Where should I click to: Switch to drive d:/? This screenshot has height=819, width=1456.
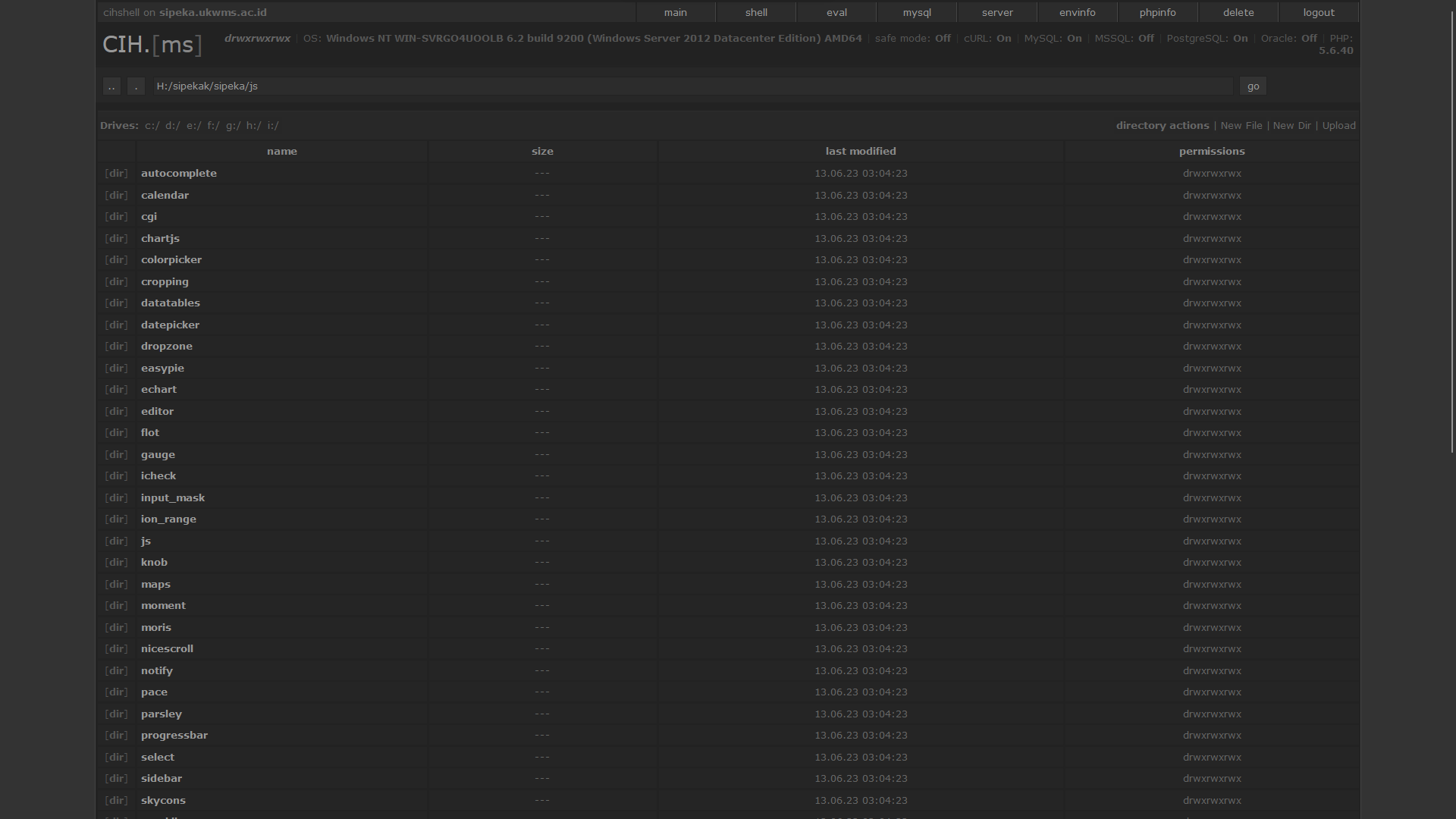pyautogui.click(x=173, y=126)
